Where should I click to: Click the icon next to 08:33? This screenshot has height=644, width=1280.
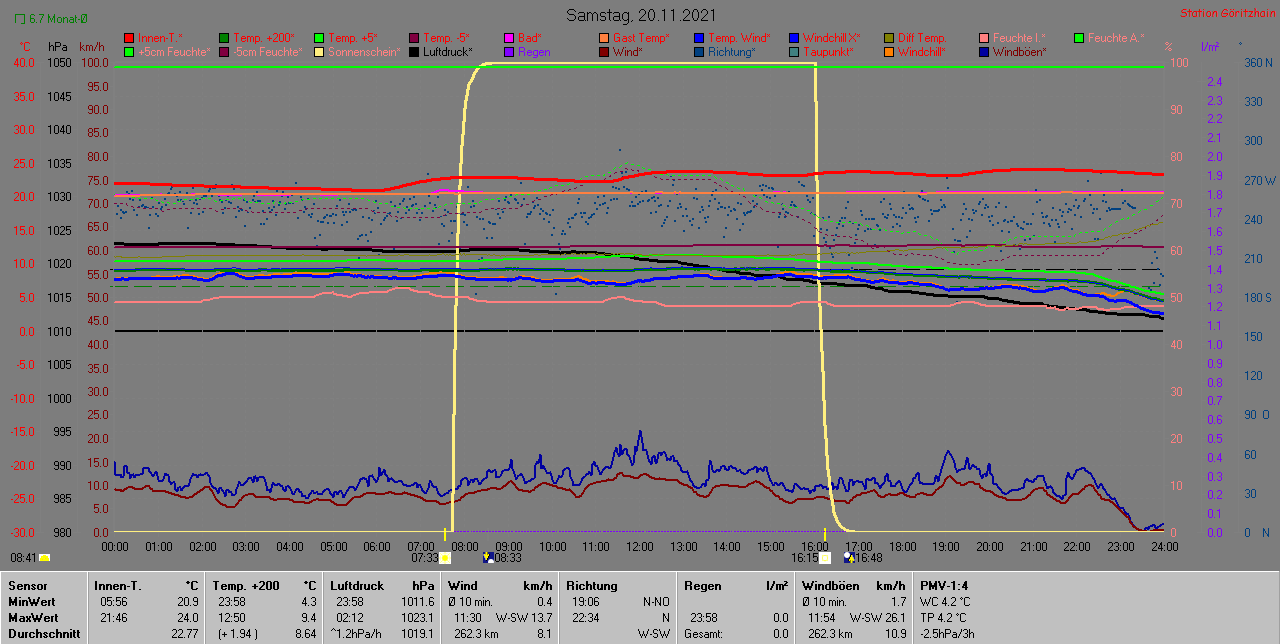tap(487, 558)
